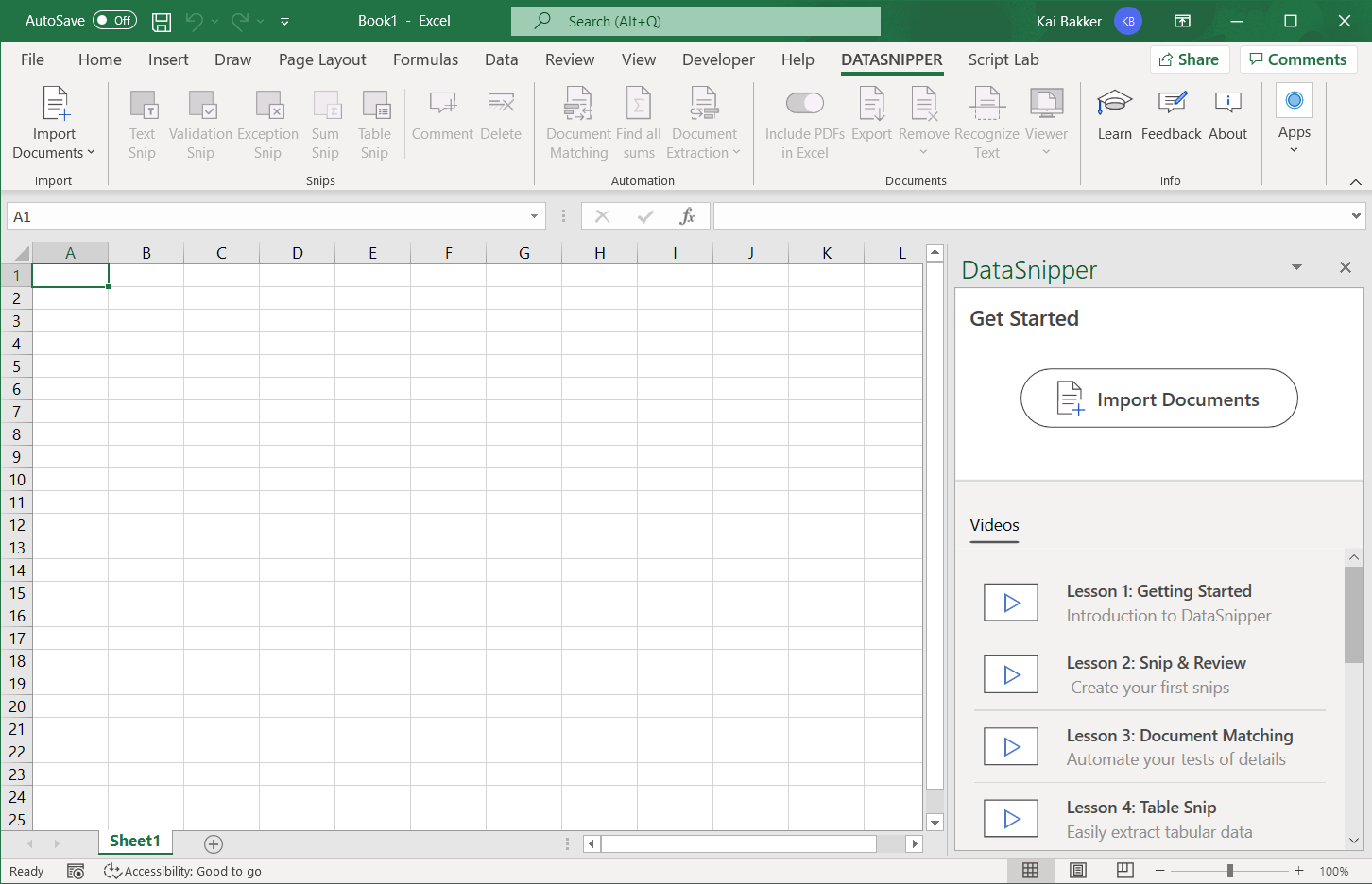This screenshot has width=1372, height=884.
Task: Run Find all sums automation
Action: (x=639, y=121)
